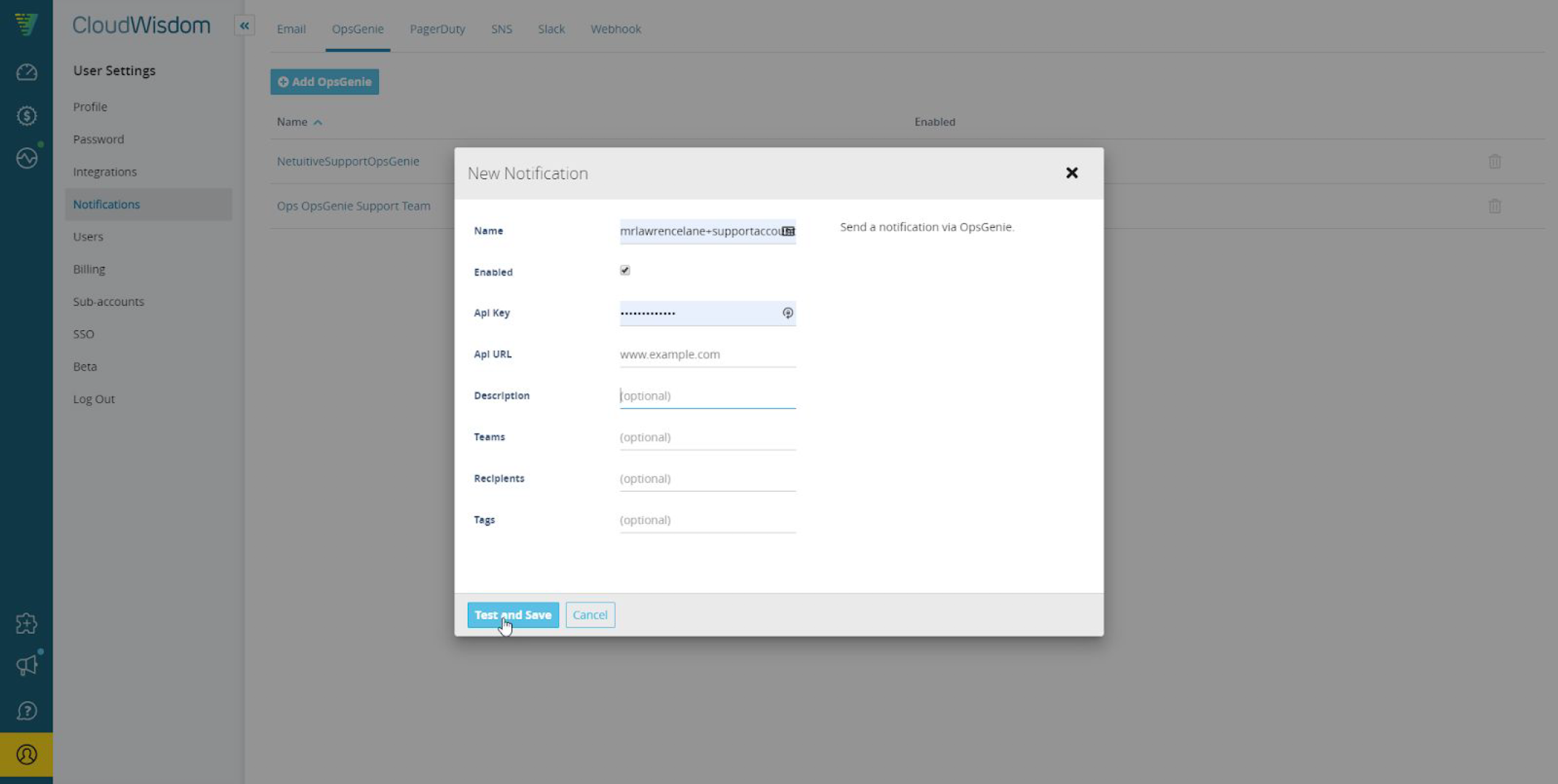Click Log Out in settings menu

(x=94, y=399)
